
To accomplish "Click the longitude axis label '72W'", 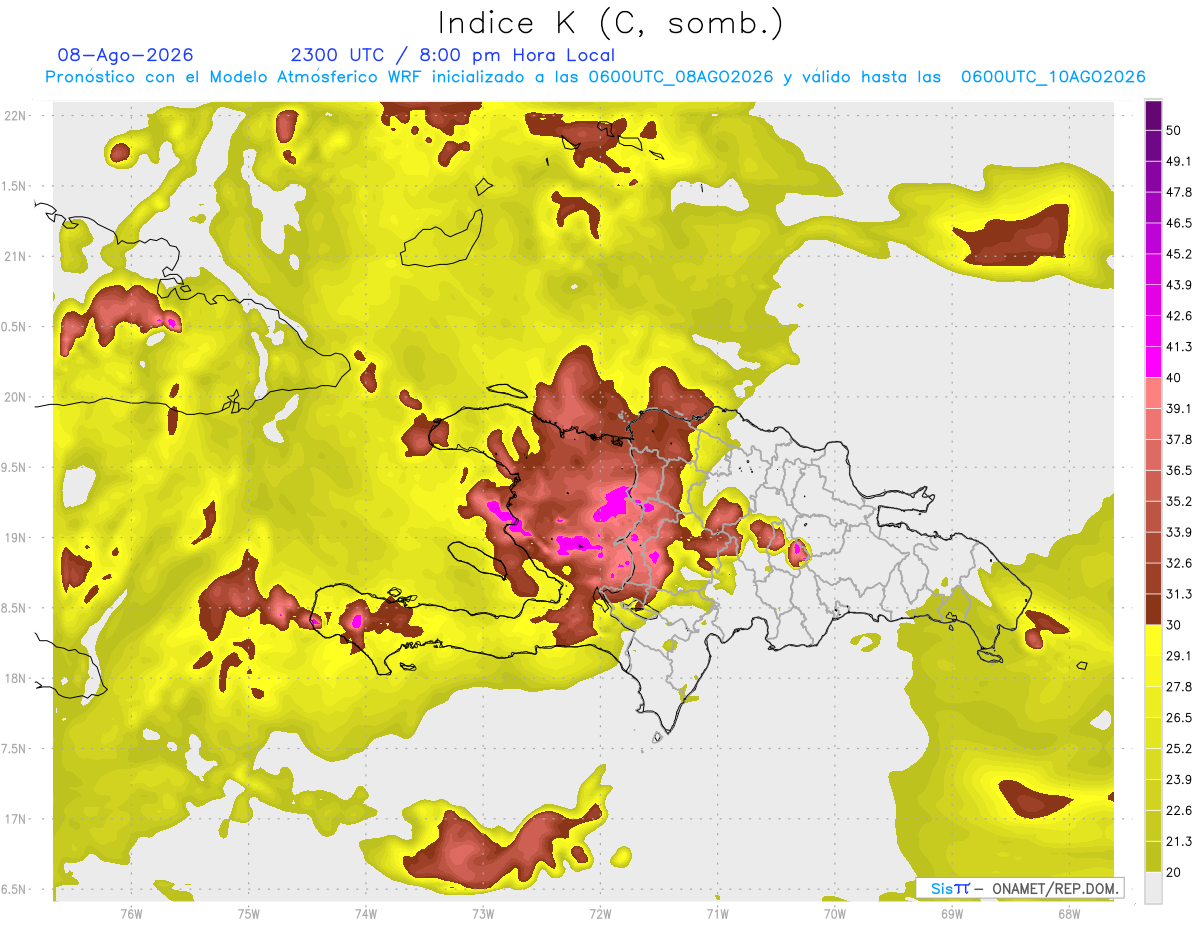I will point(600,913).
